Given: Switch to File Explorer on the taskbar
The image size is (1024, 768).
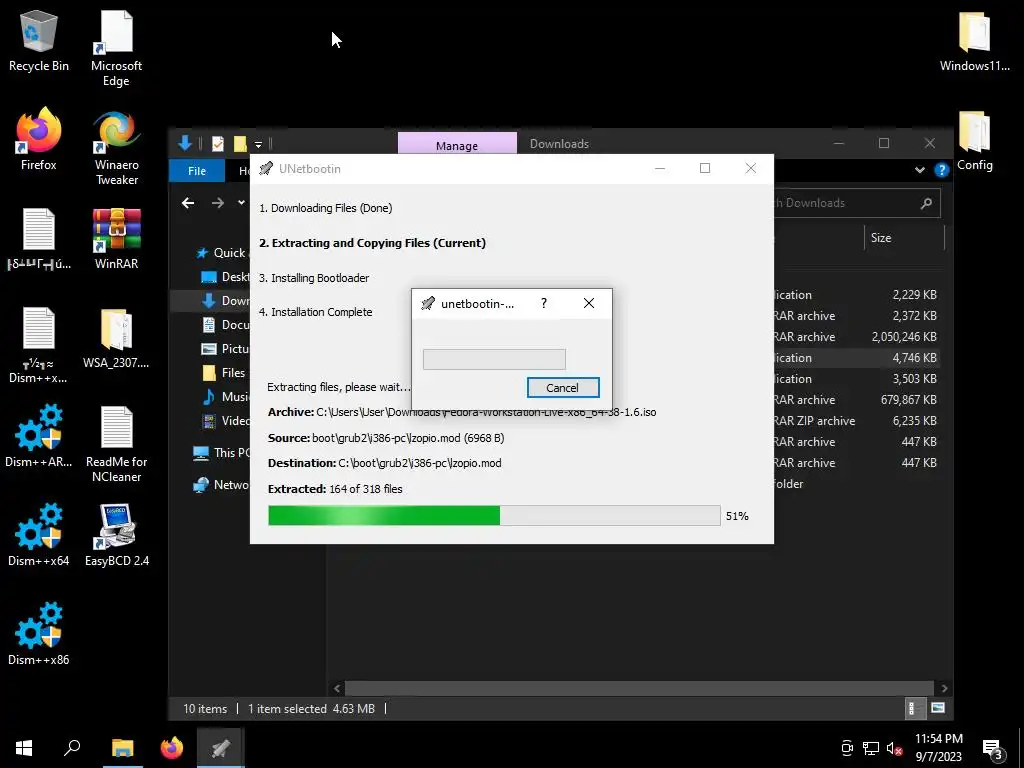Looking at the screenshot, I should (x=122, y=748).
